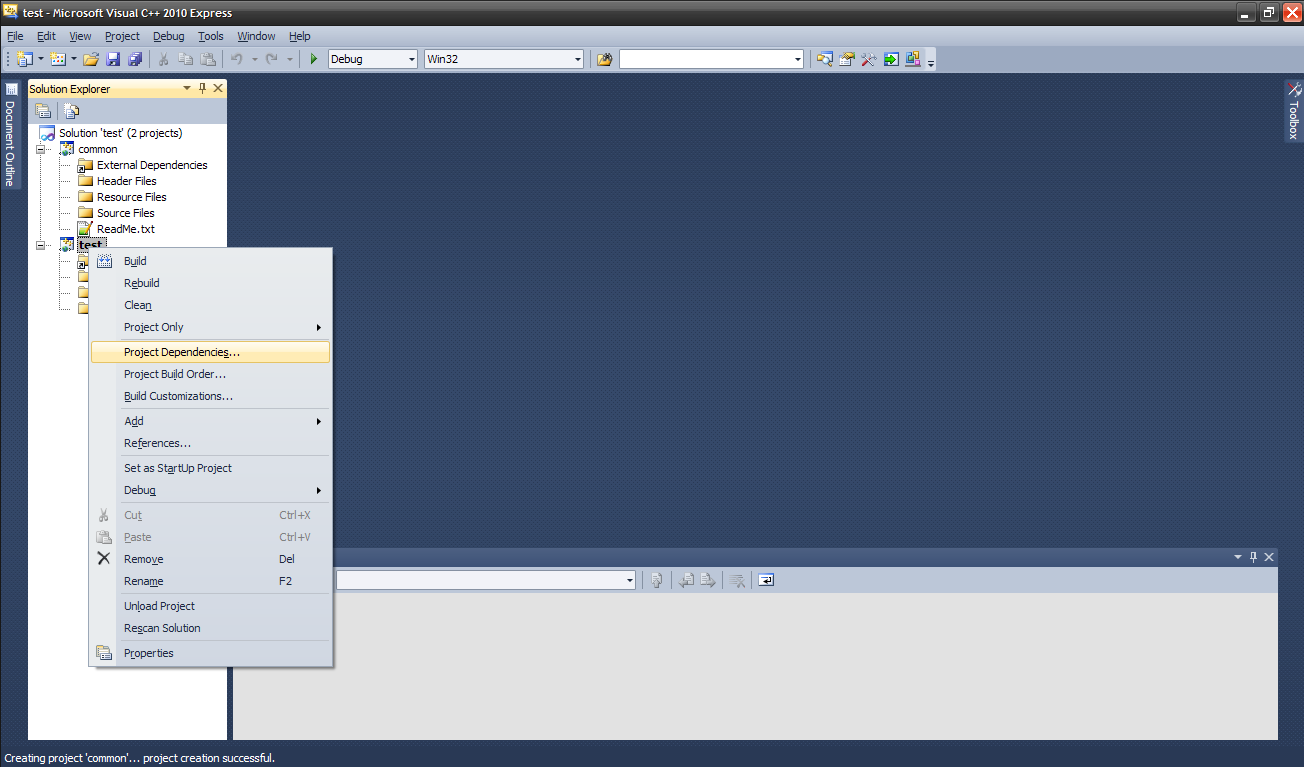Choose Project Build Order... from context menu

click(210, 374)
